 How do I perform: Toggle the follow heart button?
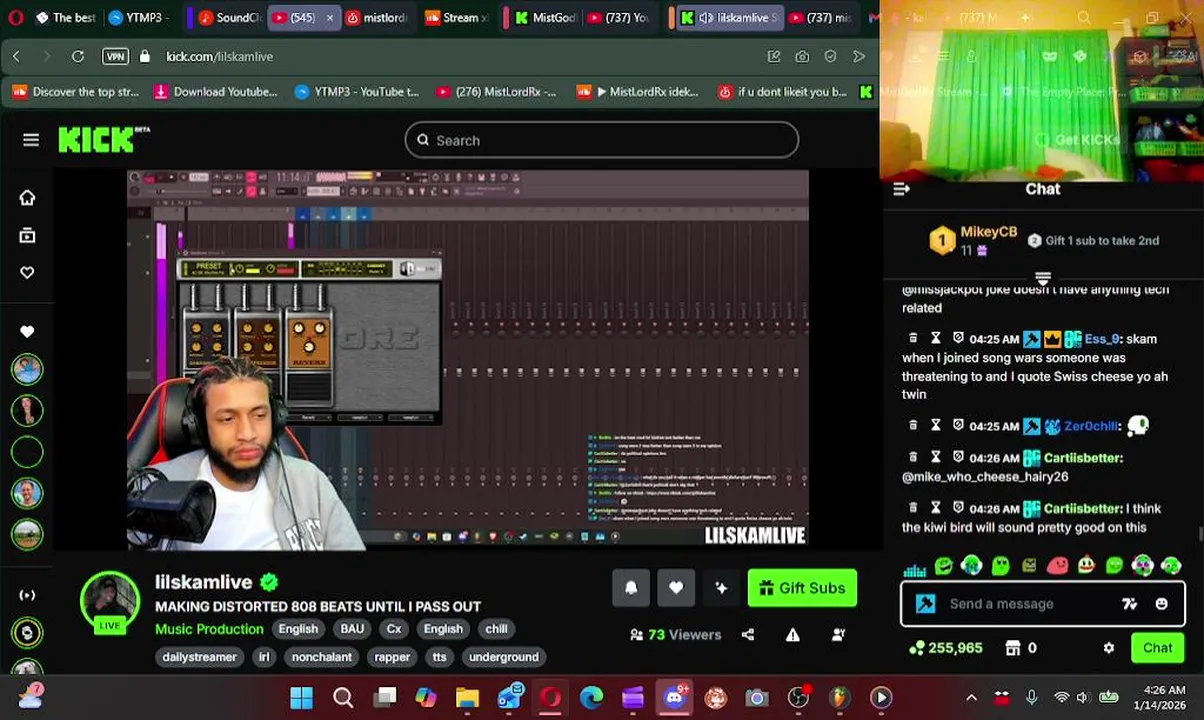coord(676,588)
